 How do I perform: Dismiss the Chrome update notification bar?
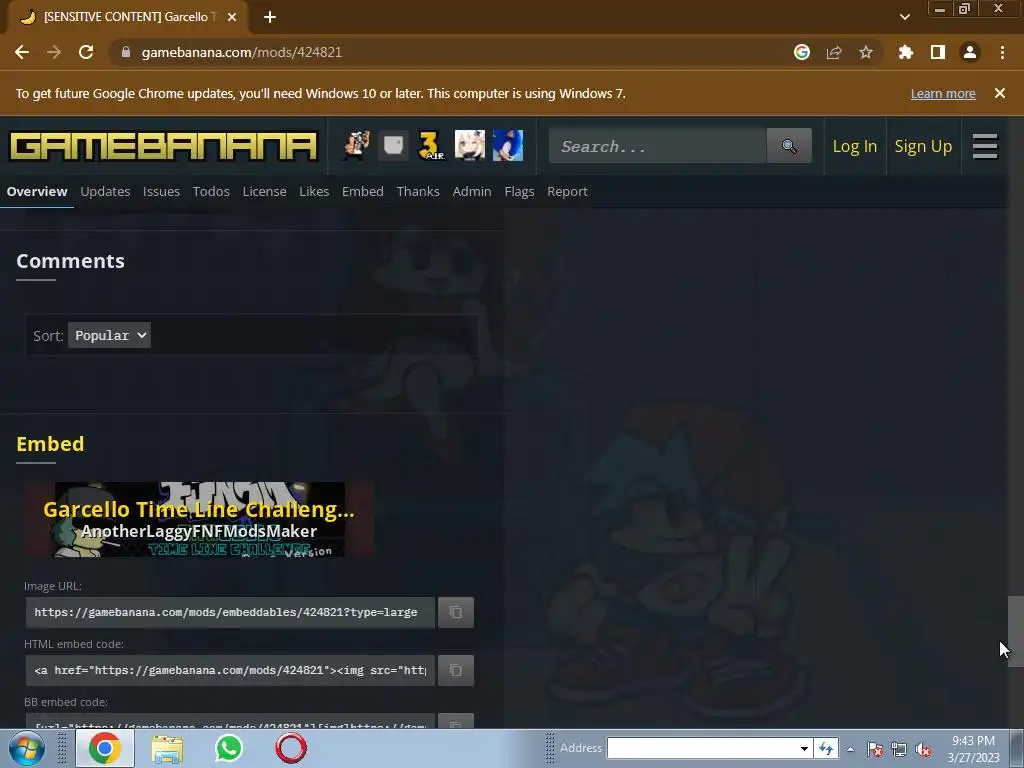1000,93
